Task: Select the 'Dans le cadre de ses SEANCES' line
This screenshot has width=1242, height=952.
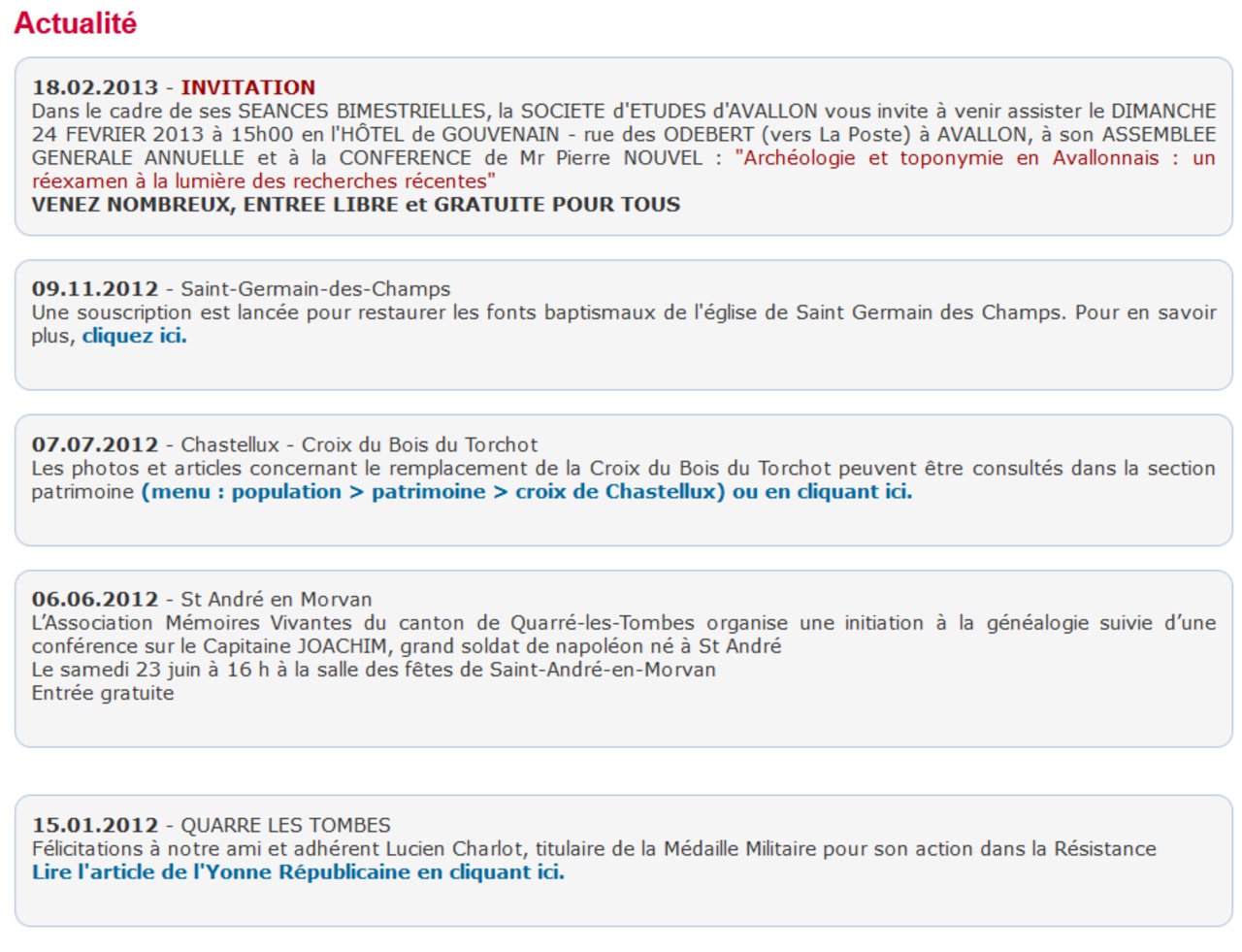Action: coord(623,111)
